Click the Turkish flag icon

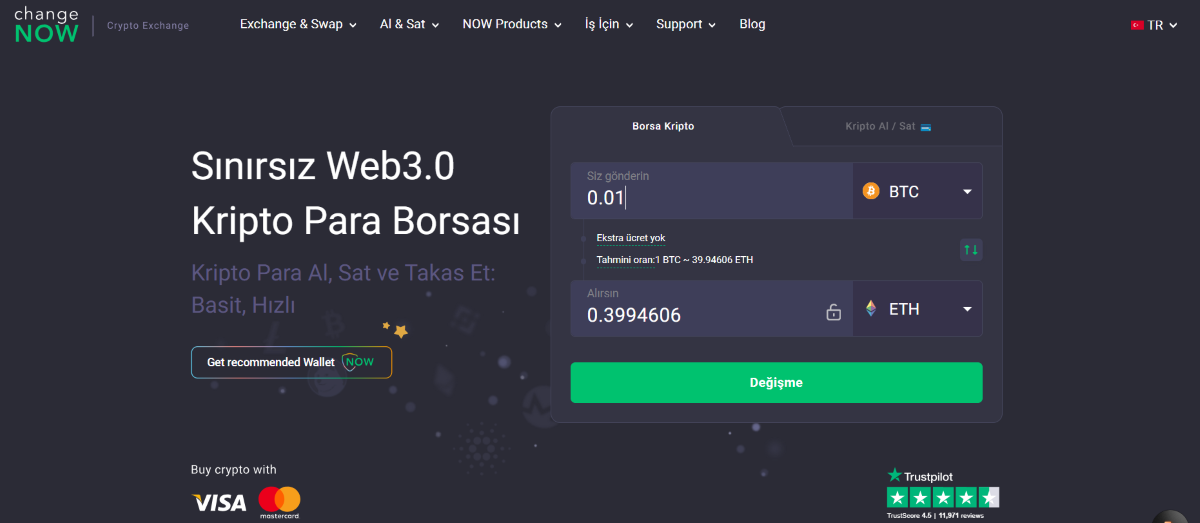pos(1137,25)
